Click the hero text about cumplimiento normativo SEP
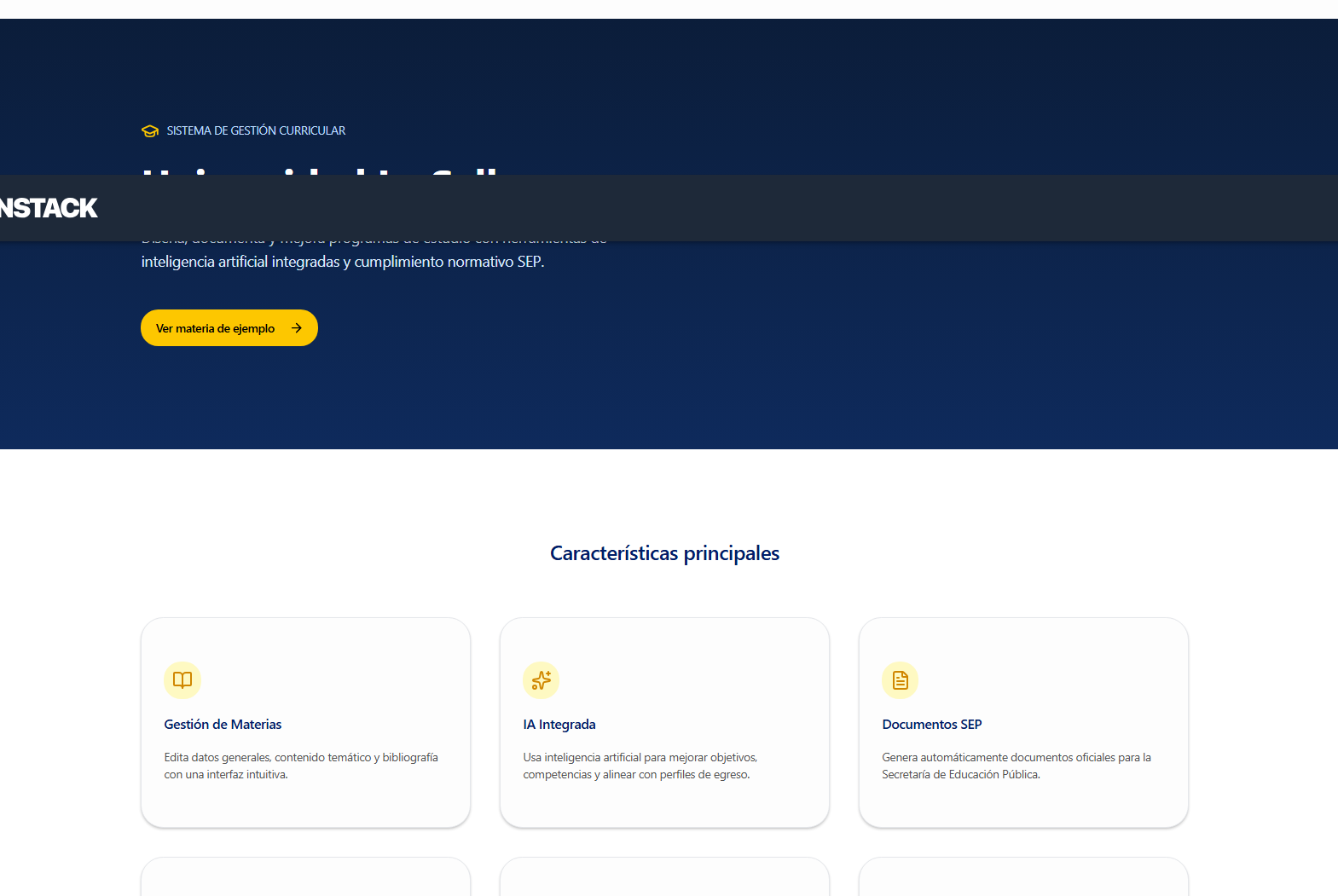This screenshot has width=1338, height=896. point(342,262)
